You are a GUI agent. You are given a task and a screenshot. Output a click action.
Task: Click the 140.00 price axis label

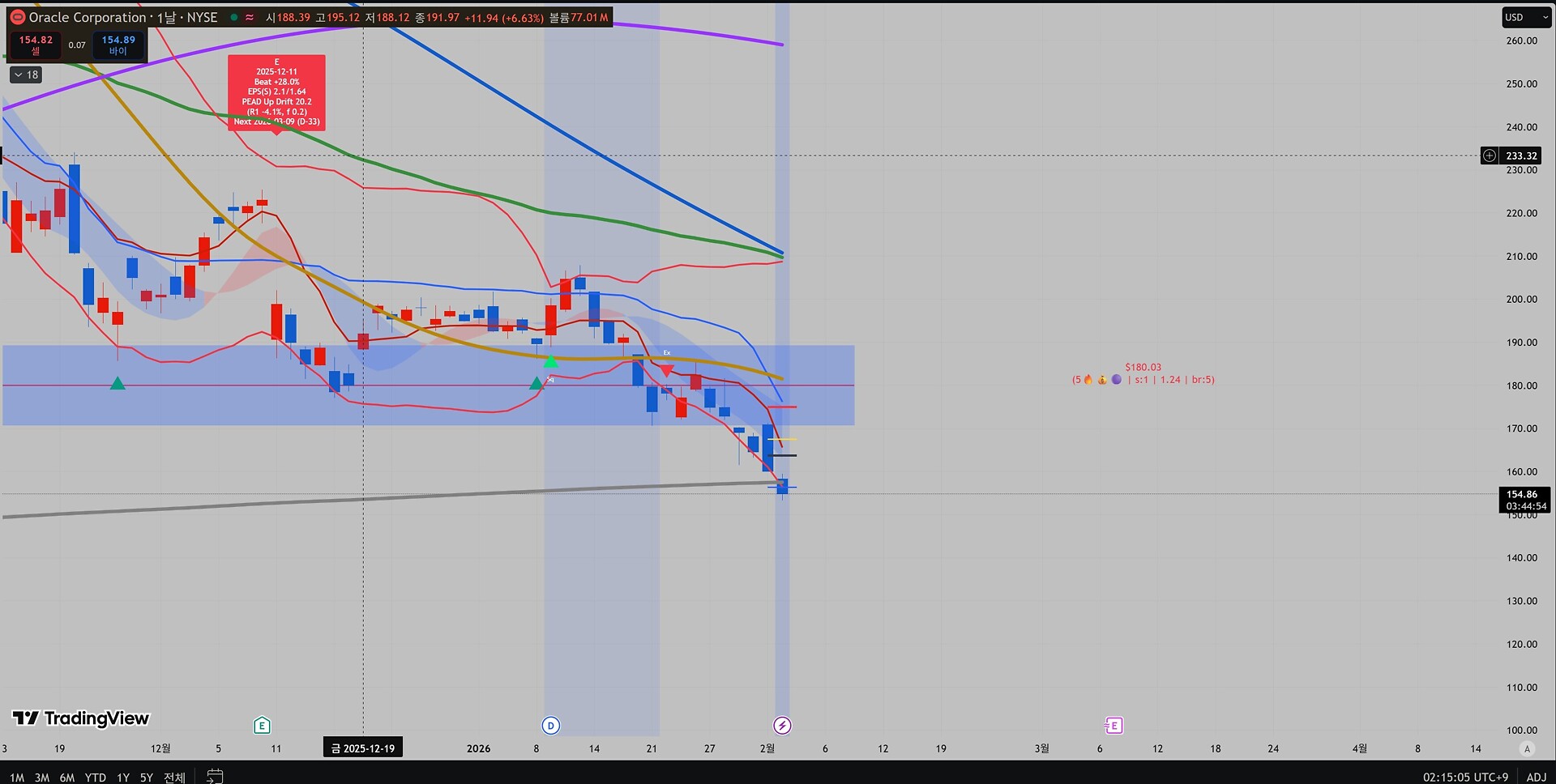coord(1521,557)
